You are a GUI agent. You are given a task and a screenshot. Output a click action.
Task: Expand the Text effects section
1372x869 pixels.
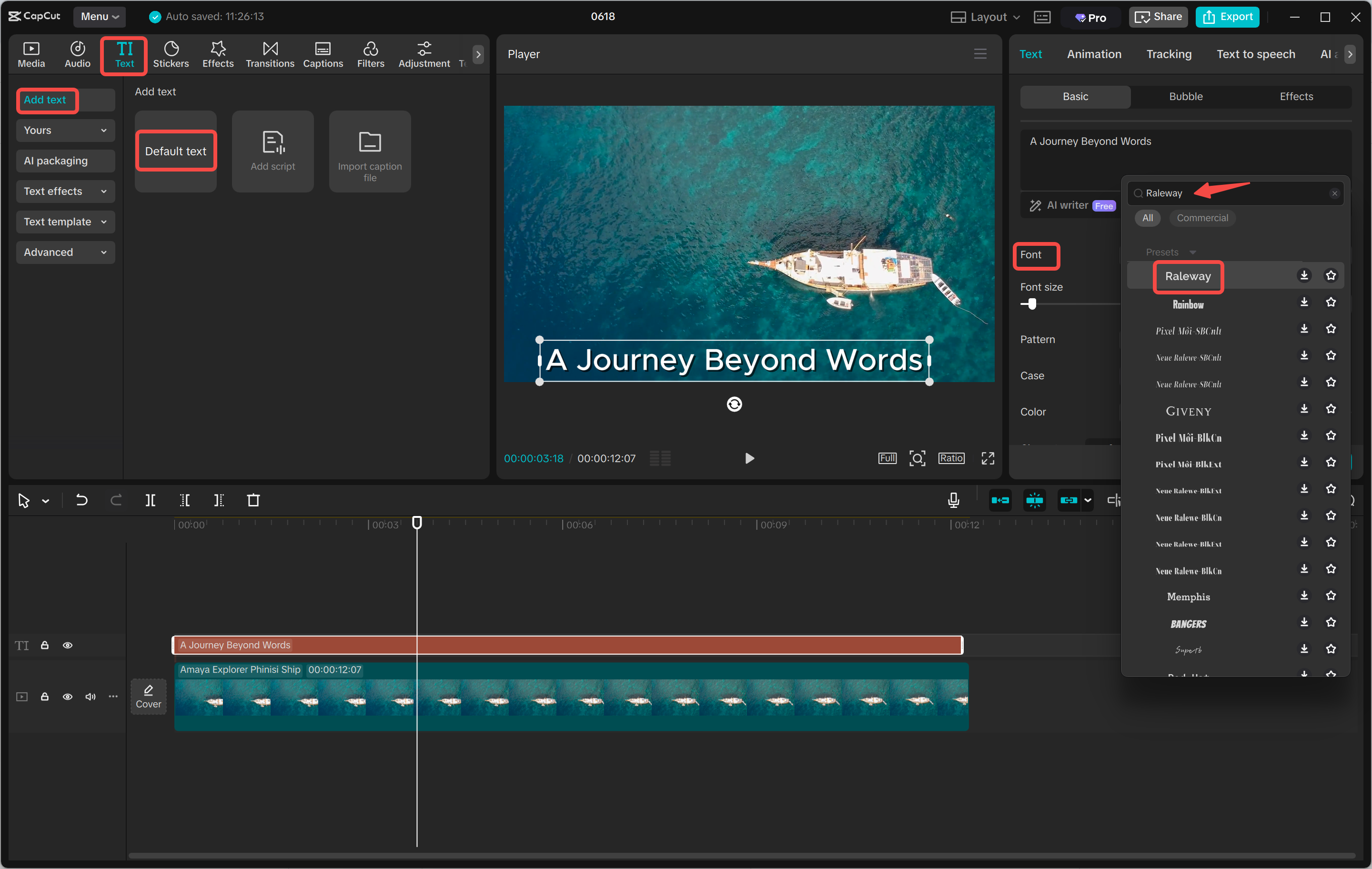click(x=65, y=191)
